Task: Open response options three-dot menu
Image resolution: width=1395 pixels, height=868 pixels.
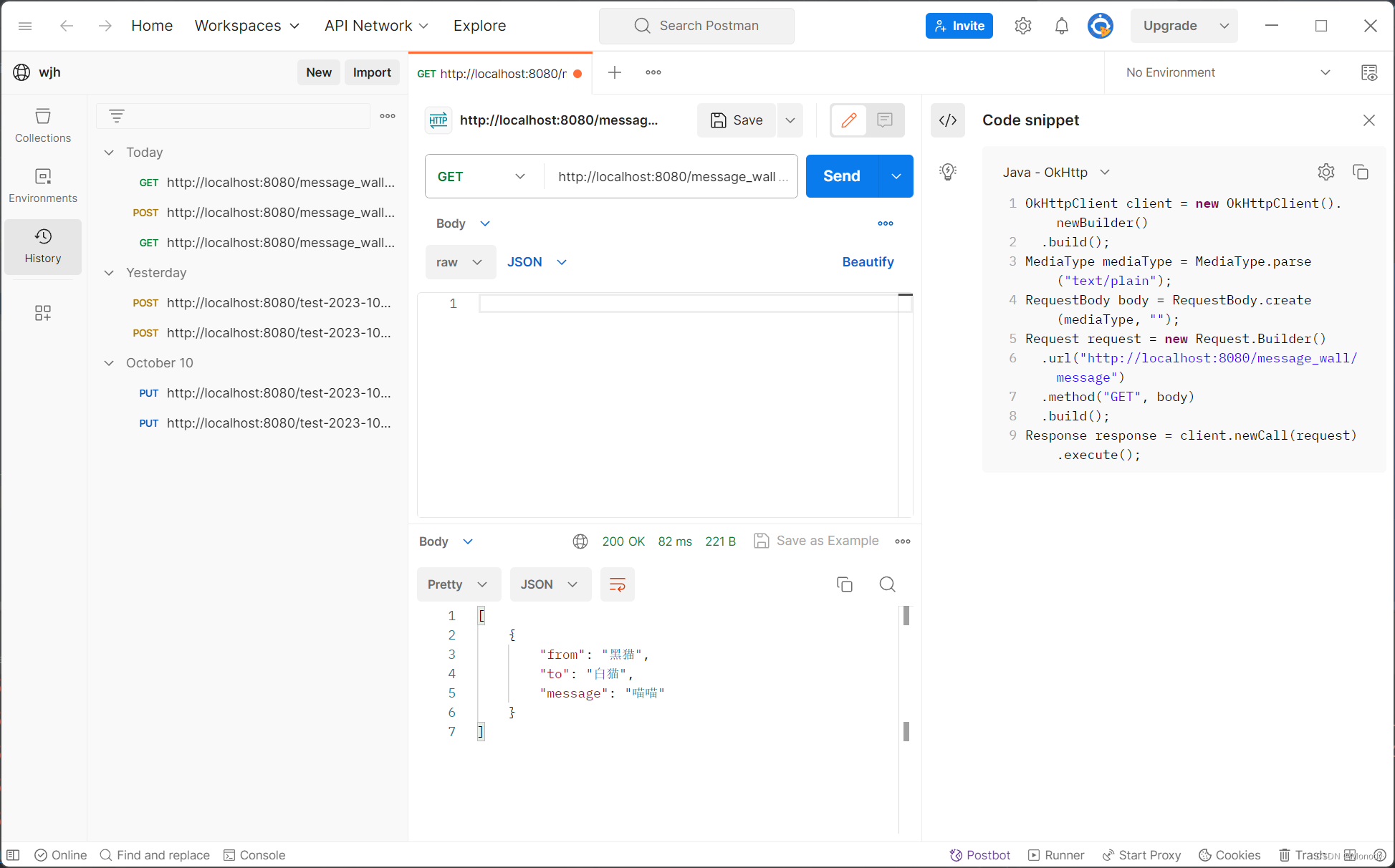Action: (x=903, y=541)
